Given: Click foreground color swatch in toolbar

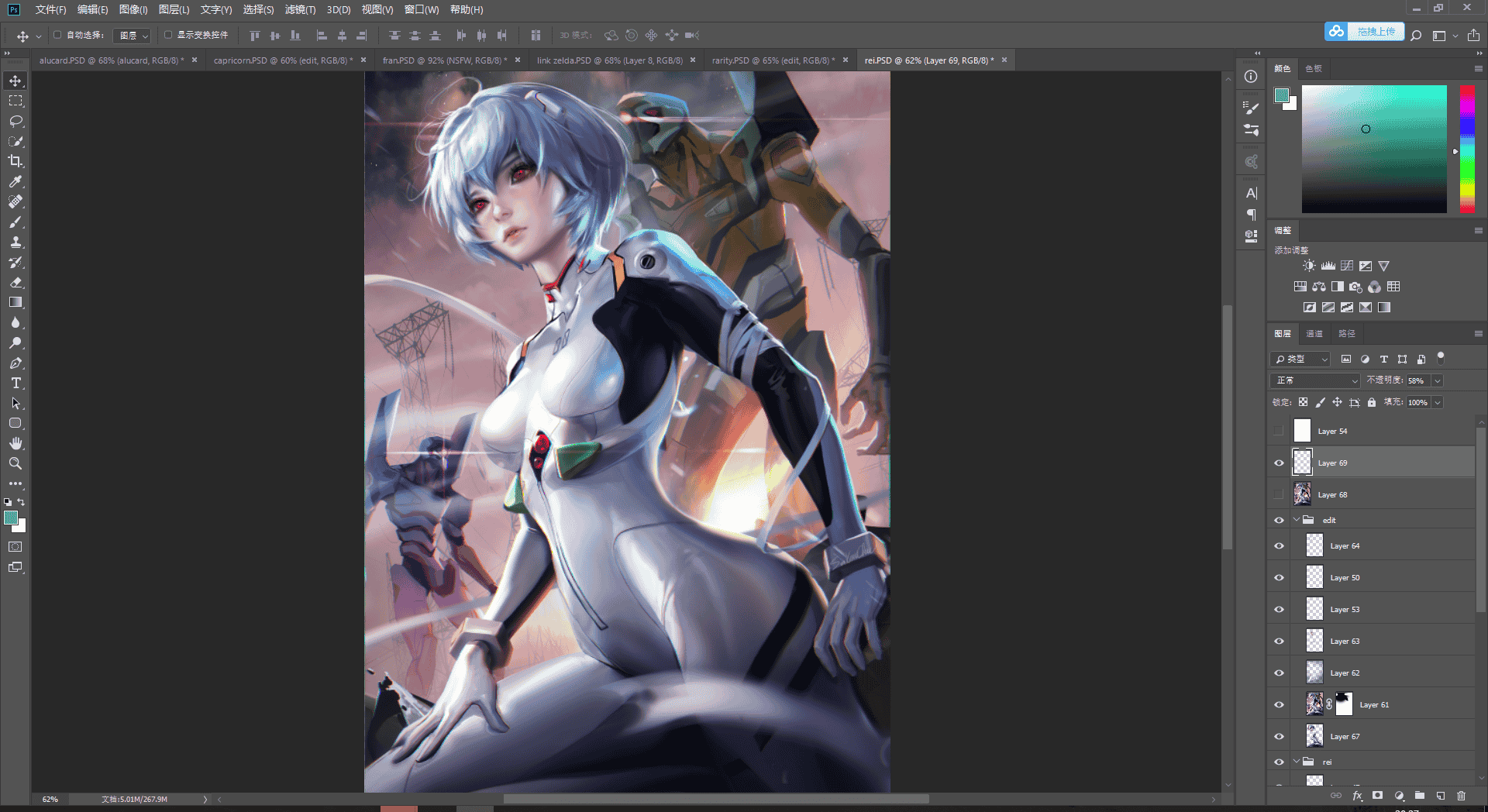Looking at the screenshot, I should (11, 518).
